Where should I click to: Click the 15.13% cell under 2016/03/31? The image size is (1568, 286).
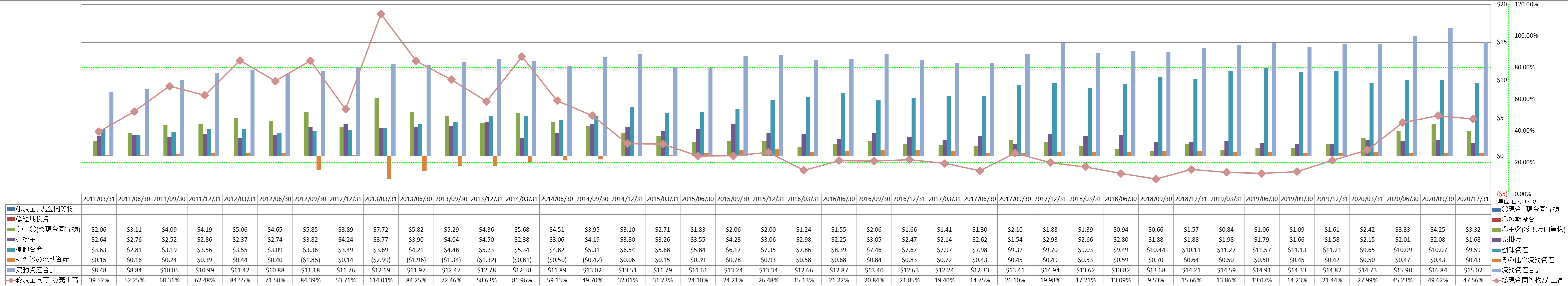(x=804, y=280)
